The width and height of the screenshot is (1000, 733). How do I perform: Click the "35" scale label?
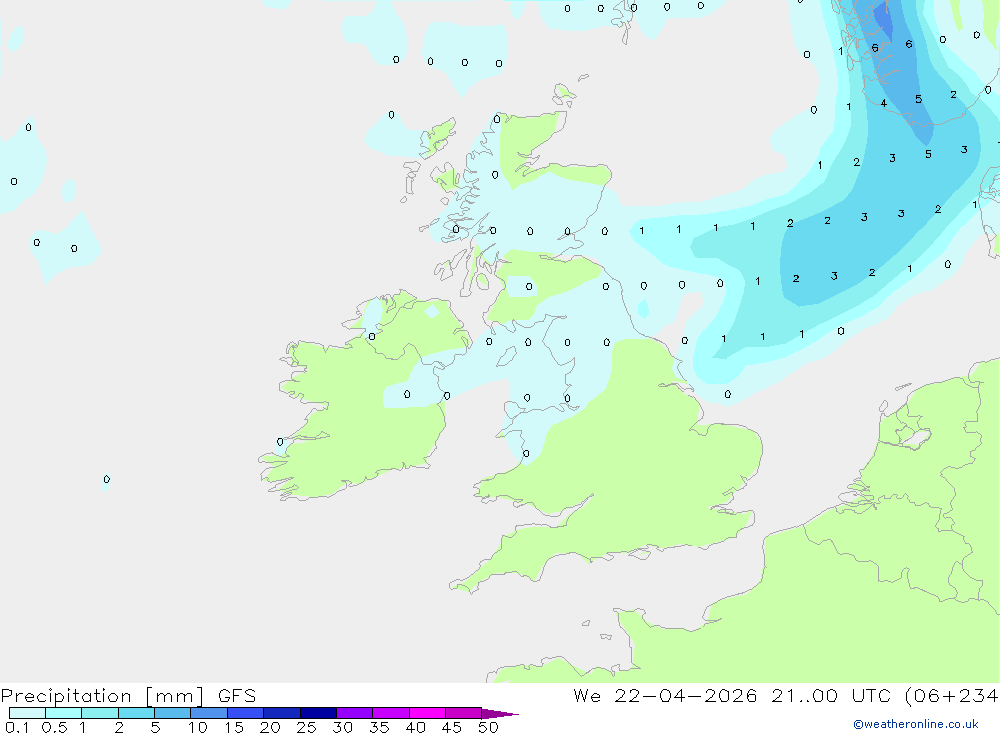(x=379, y=727)
